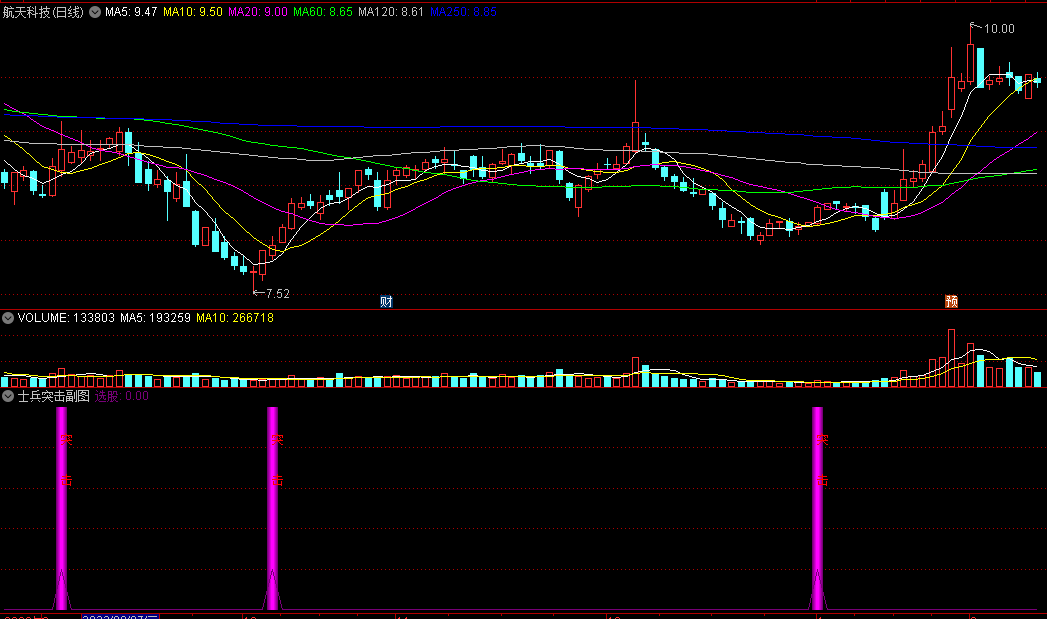1047x619 pixels.
Task: Click the tallest red volume bar
Action: click(952, 359)
